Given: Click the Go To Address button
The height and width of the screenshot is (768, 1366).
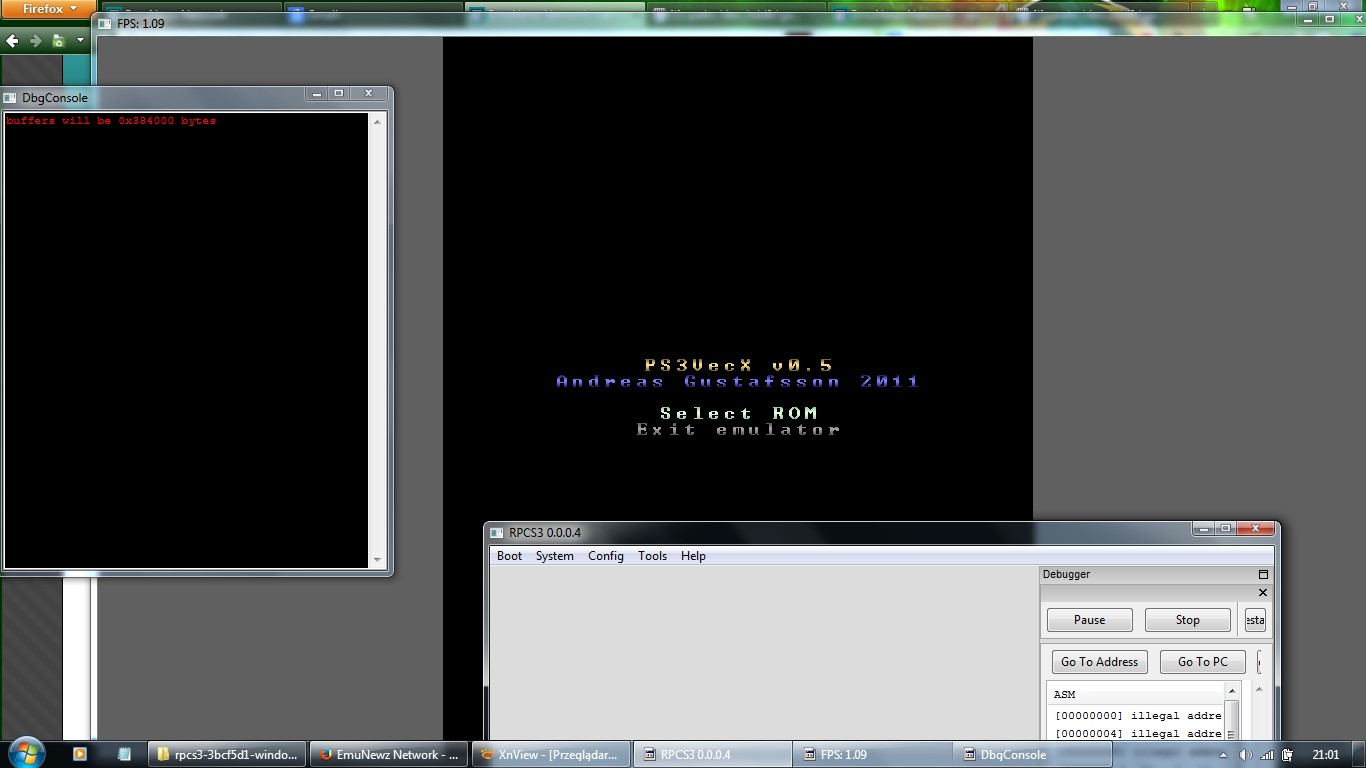Looking at the screenshot, I should coord(1099,662).
